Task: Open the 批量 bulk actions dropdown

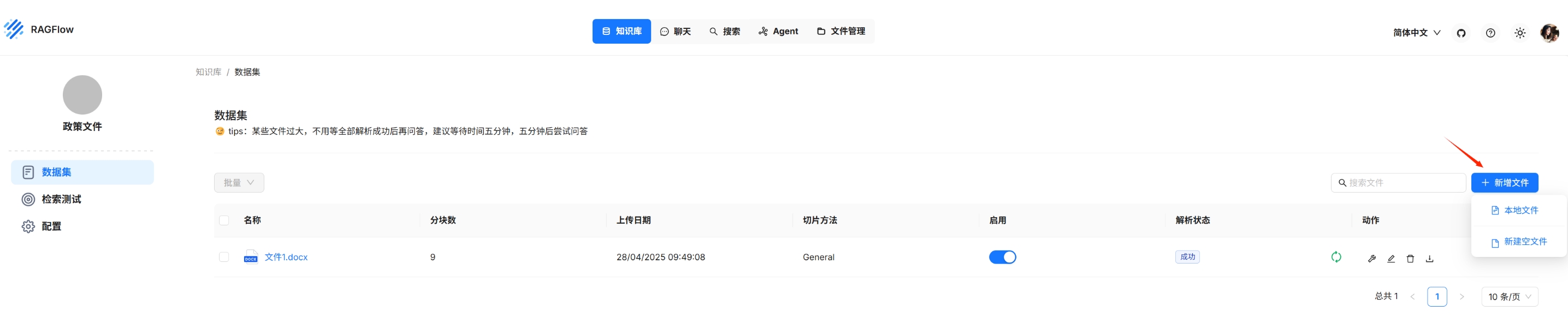Action: pos(239,183)
